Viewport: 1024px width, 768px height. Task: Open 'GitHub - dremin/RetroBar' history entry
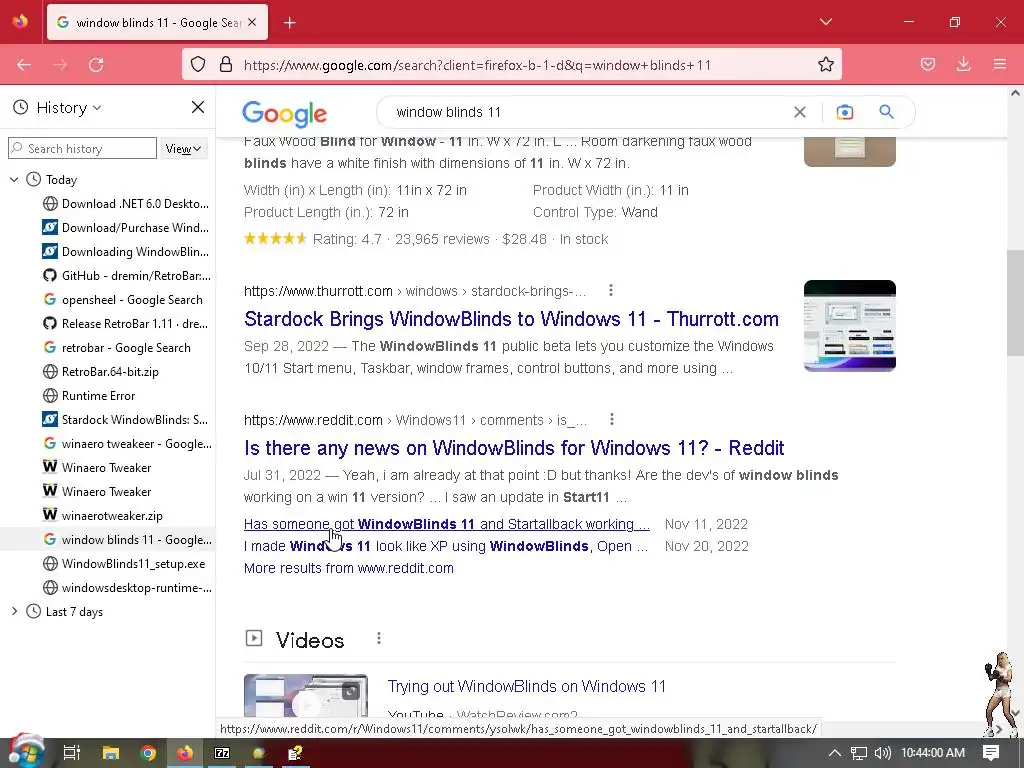click(126, 276)
